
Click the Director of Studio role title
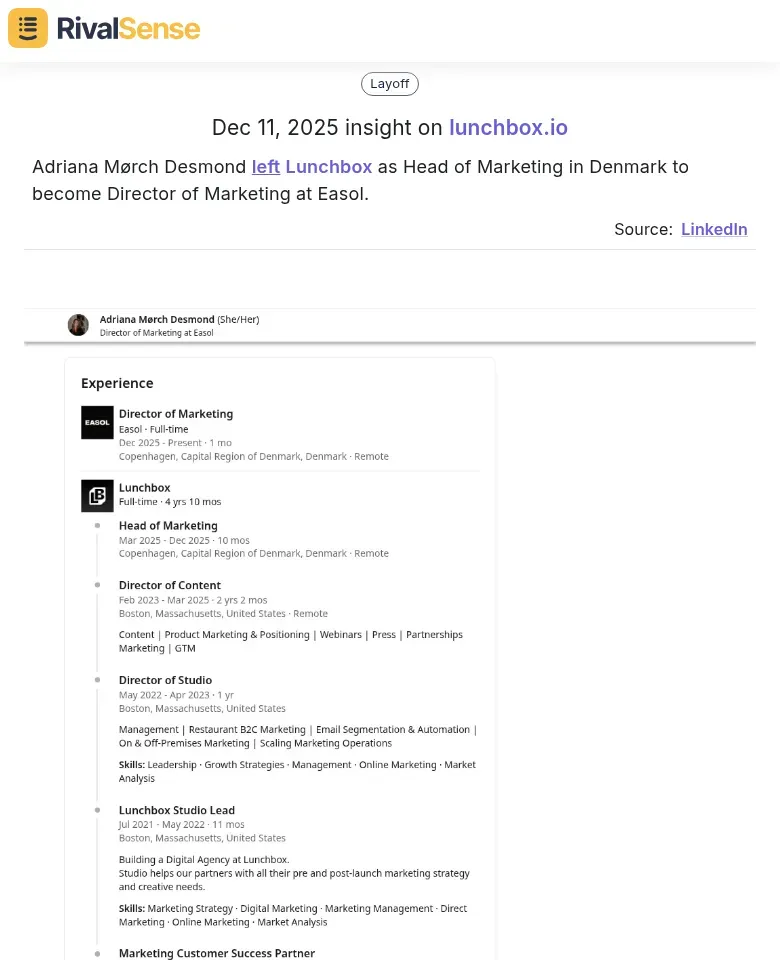pos(165,681)
